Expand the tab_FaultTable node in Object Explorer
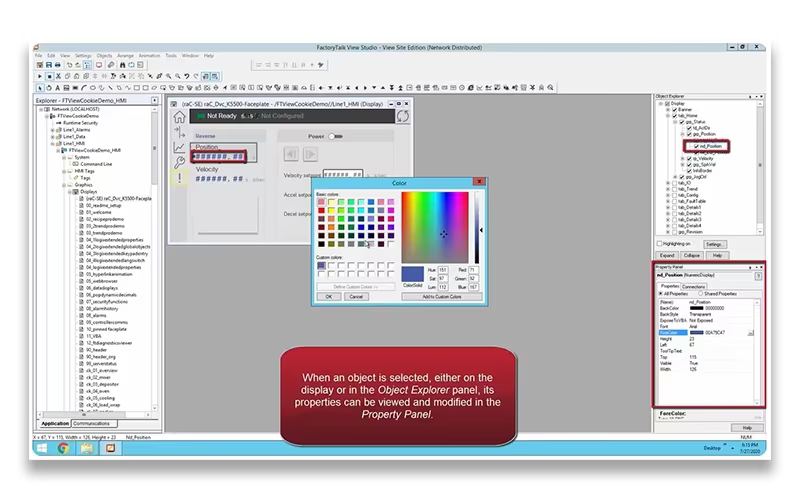This screenshot has width=800, height=500. click(668, 201)
